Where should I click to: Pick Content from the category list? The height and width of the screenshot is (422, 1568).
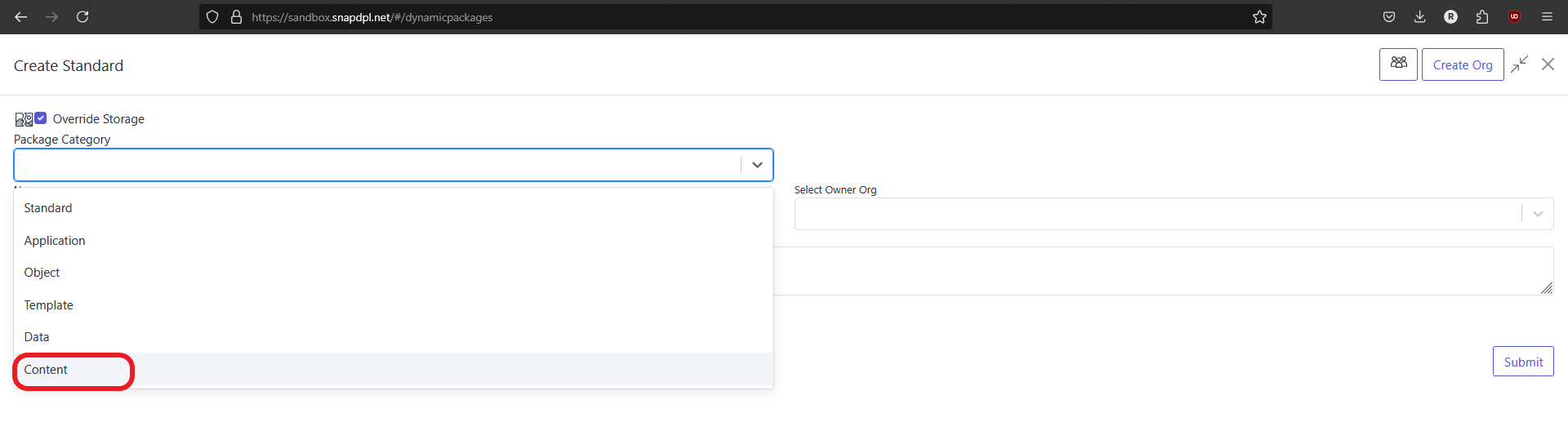(394, 370)
